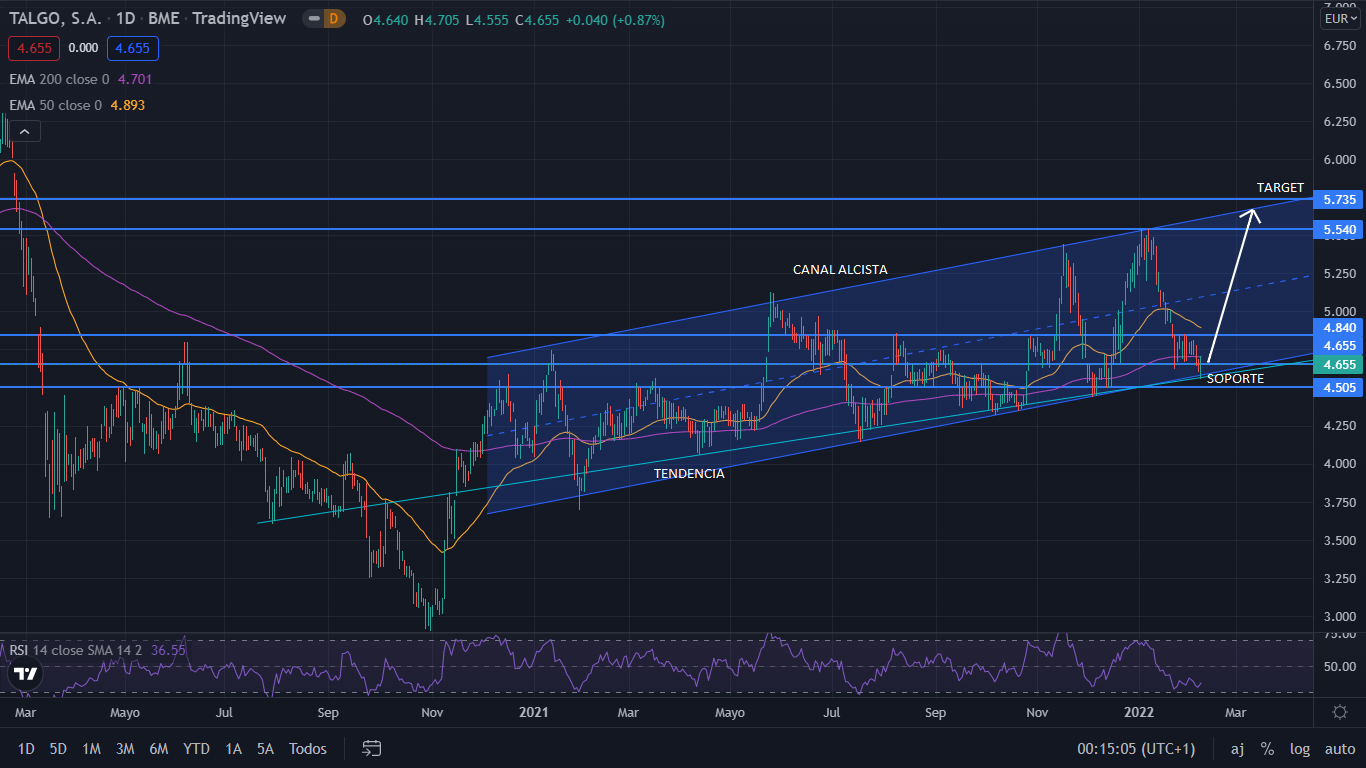Toggle auto scale mode
This screenshot has width=1366, height=768.
click(1339, 748)
